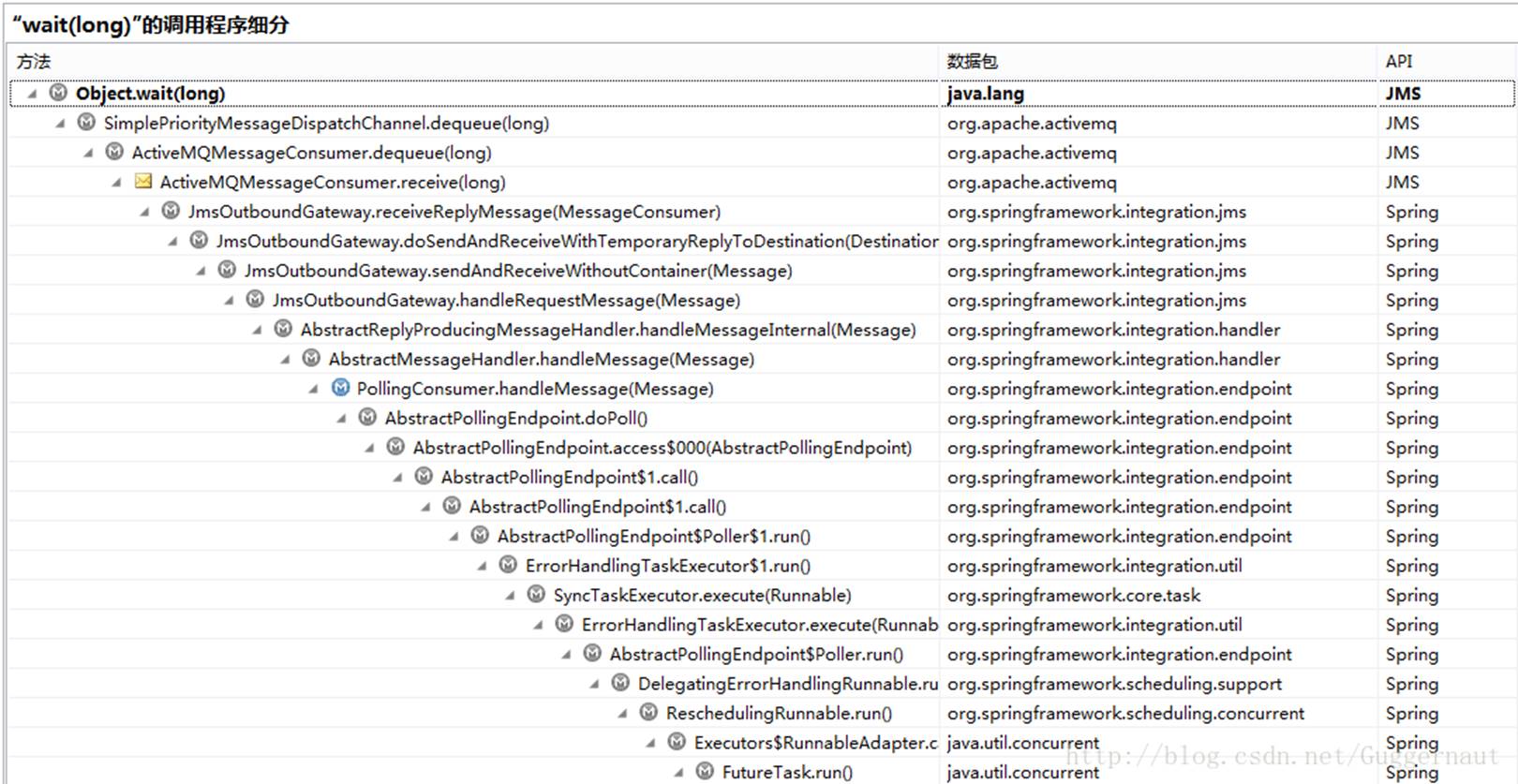Collapse SimplePriorityMessageDispatchChannel.dequeue node arrow
Viewport: 1518px width, 784px height.
61,123
